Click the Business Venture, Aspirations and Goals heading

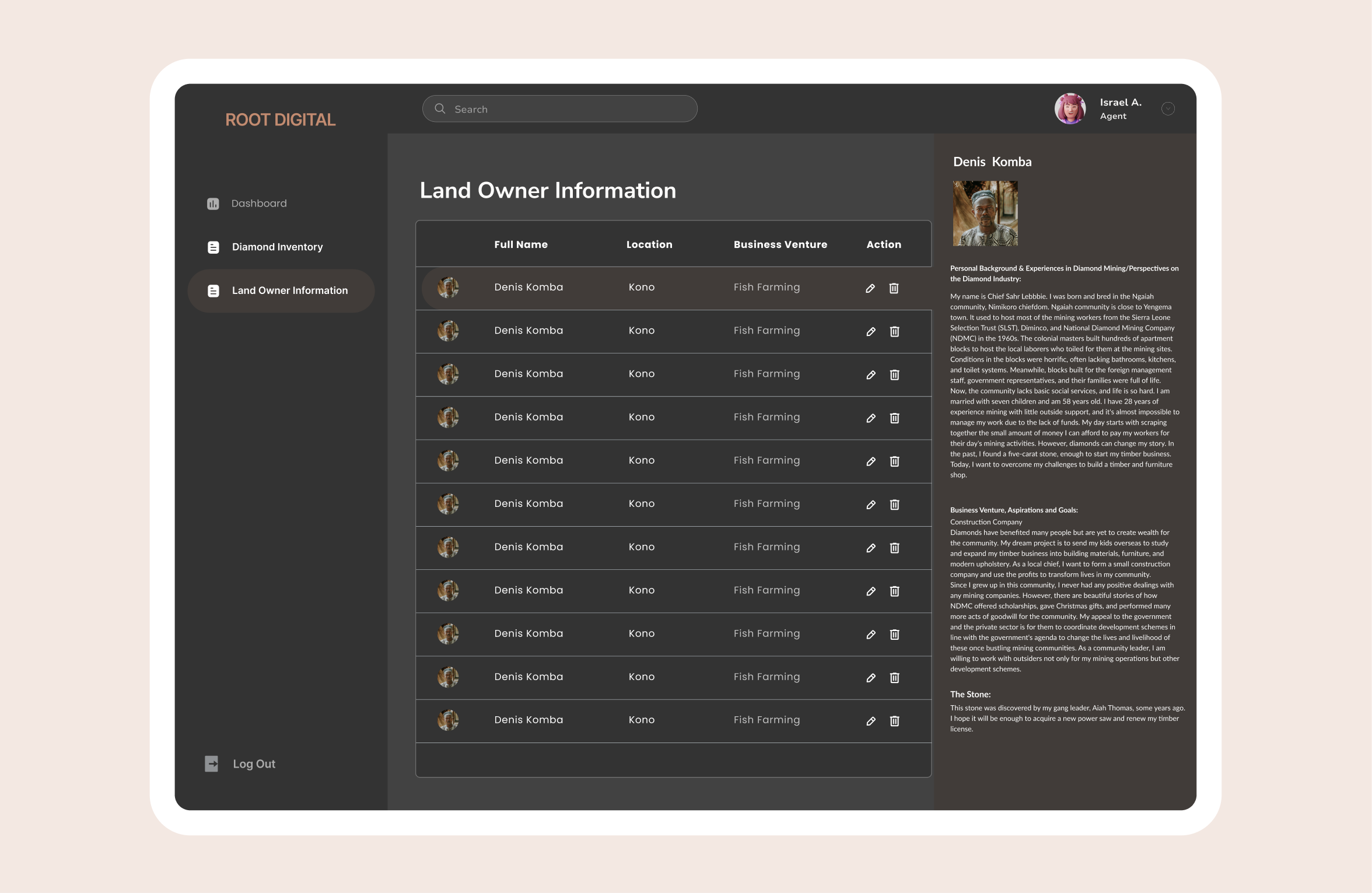(1014, 510)
